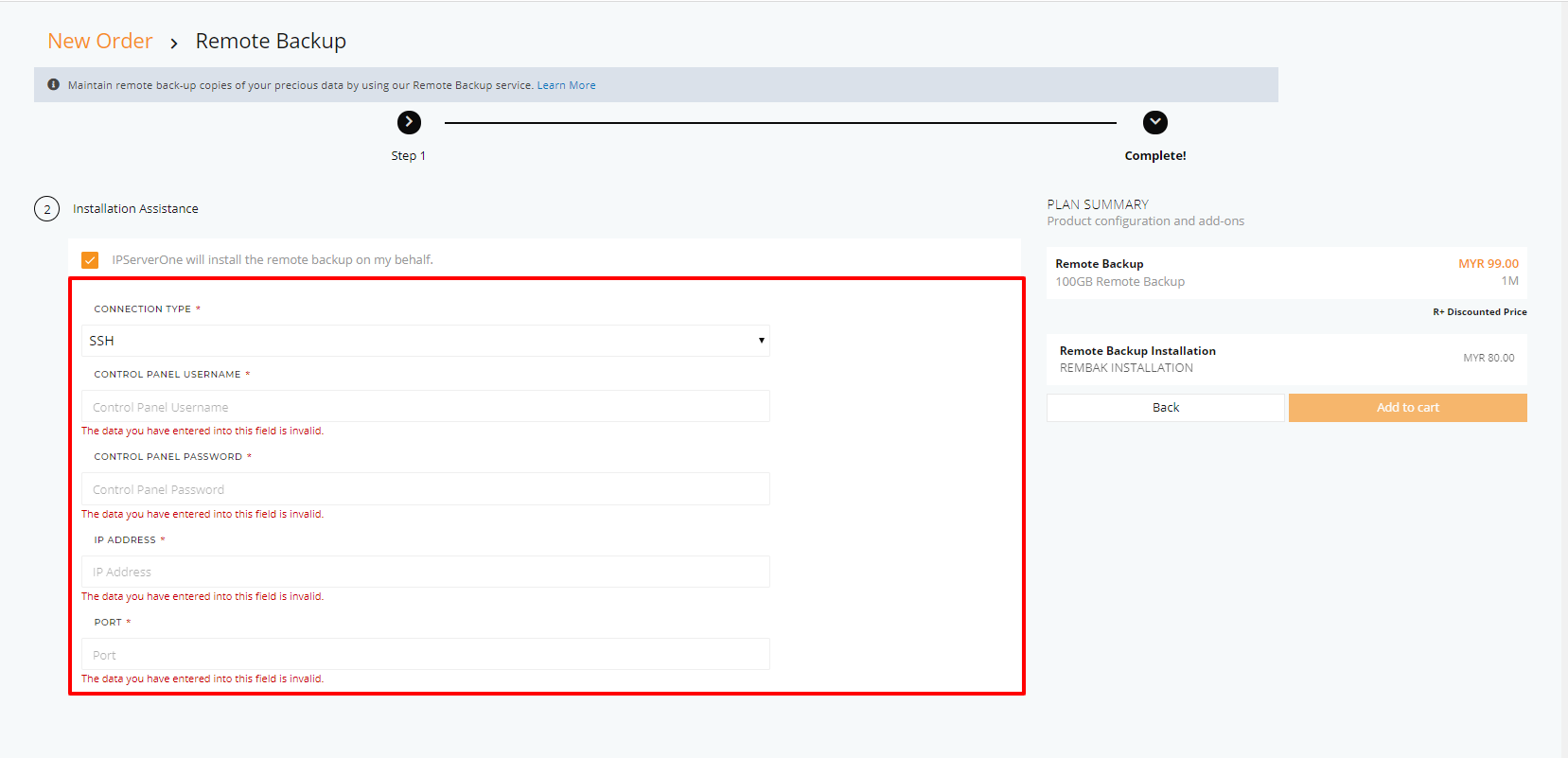Screen dimensions: 1568x758
Task: Click the Product configuration and add-ons subtitle
Action: point(1146,221)
